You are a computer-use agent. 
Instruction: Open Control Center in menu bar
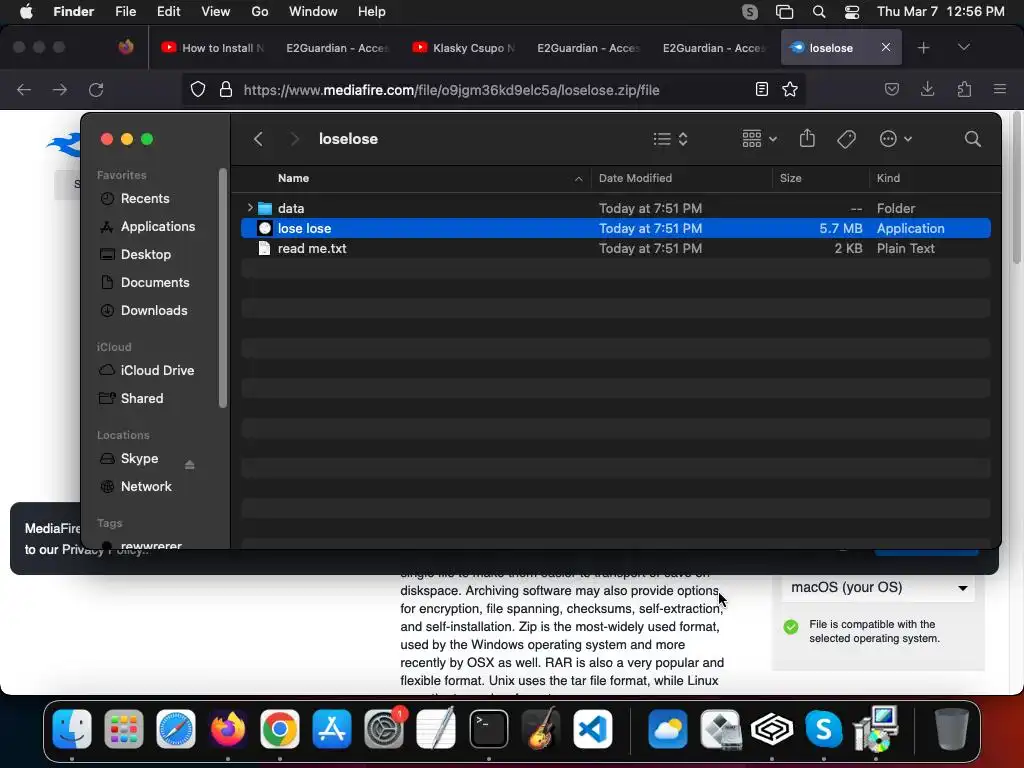tap(852, 12)
